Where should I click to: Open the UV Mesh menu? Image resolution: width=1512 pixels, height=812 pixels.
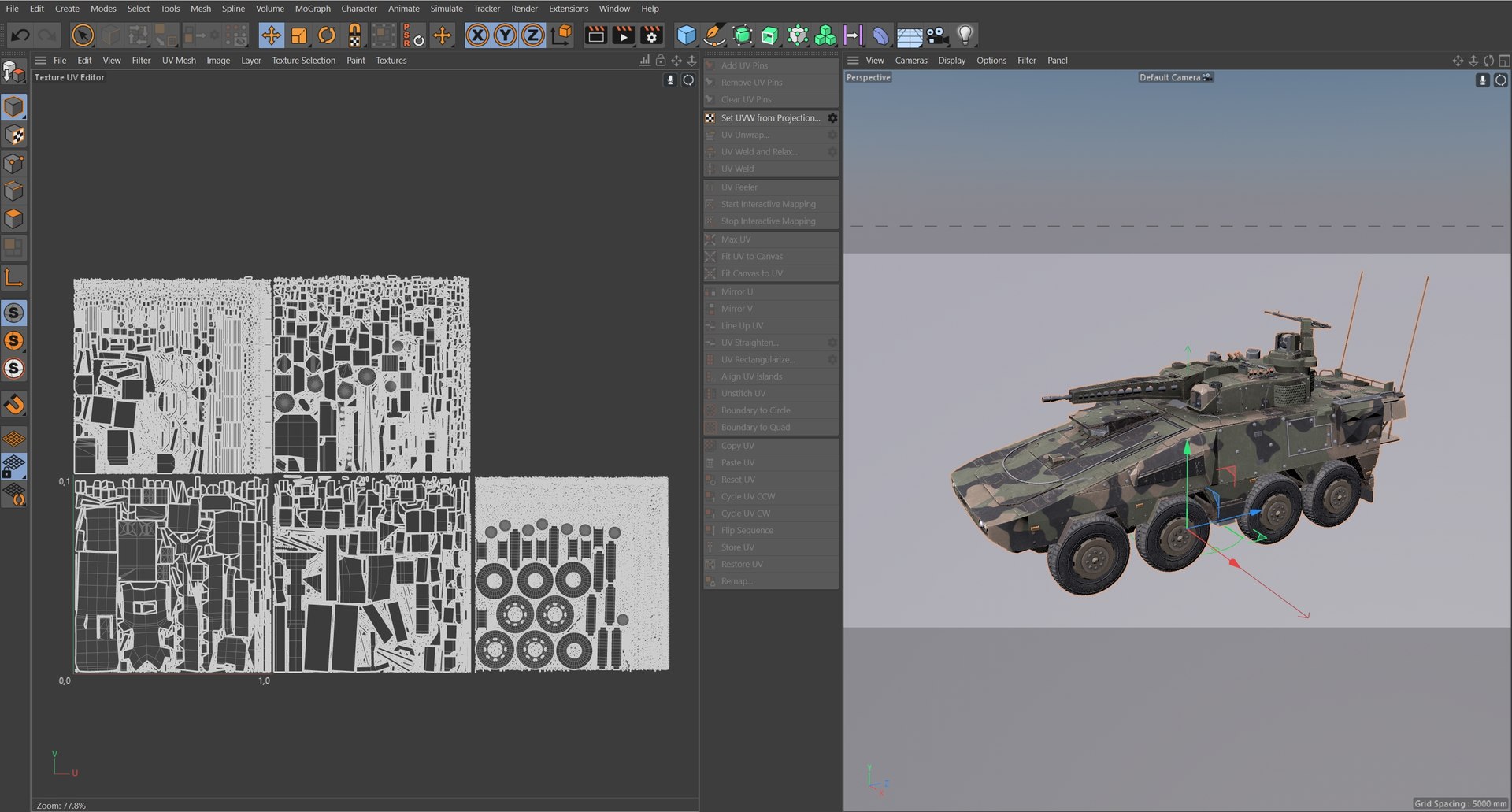pos(179,61)
